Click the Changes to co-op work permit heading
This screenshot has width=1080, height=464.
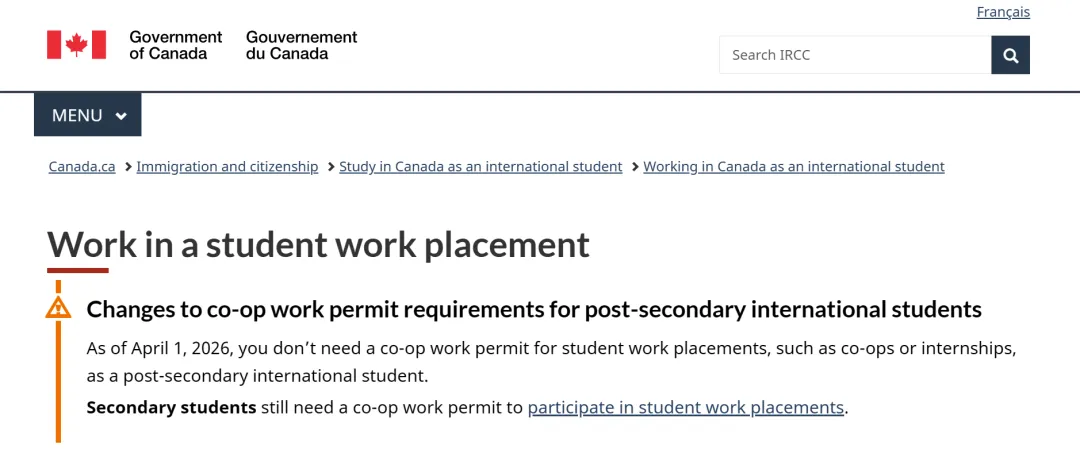534,309
